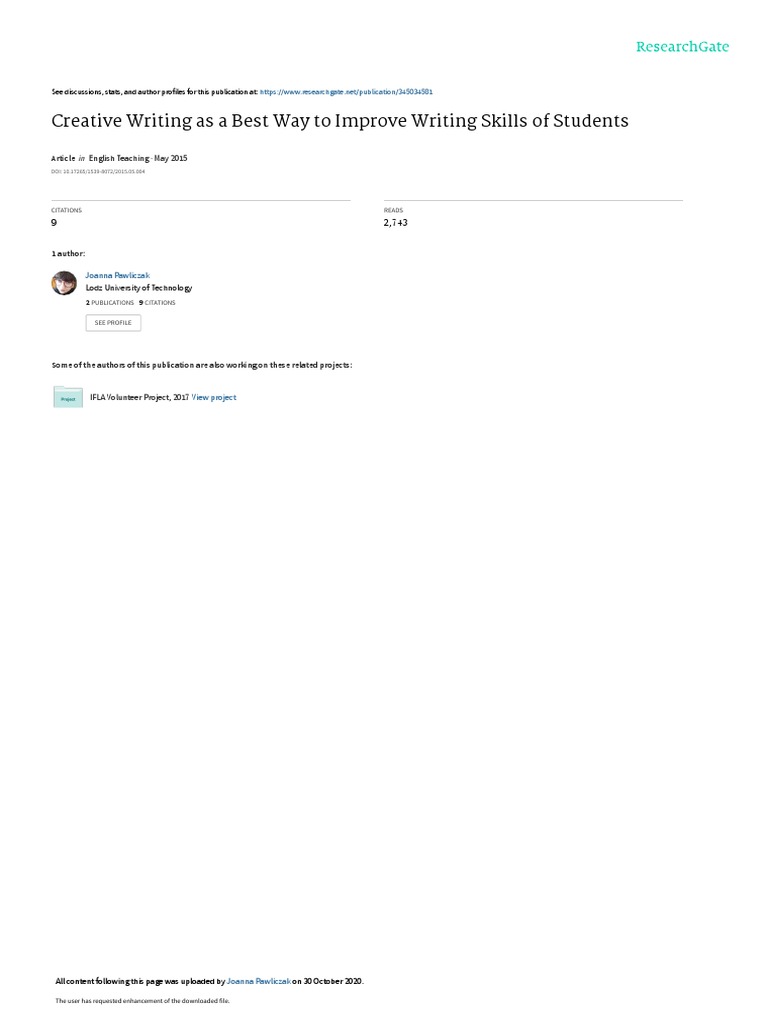Click the requested enhancement footer note
The height and width of the screenshot is (1024, 768).
tap(142, 1000)
